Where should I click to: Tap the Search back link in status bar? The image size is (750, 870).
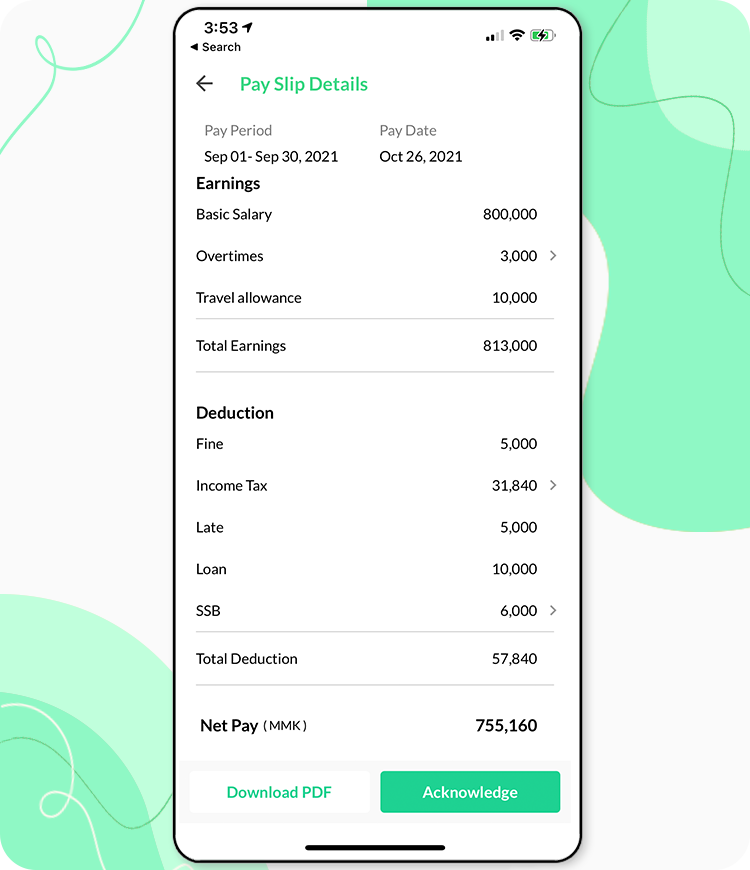click(215, 47)
